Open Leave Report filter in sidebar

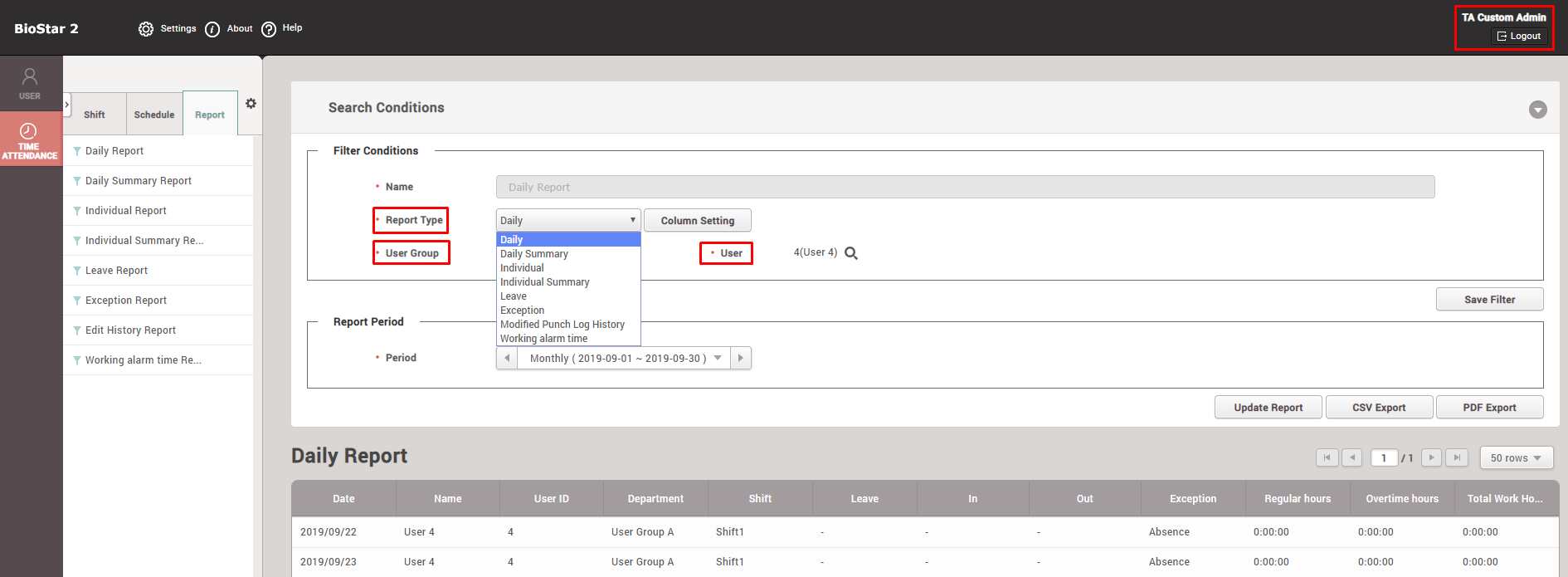[x=116, y=271]
